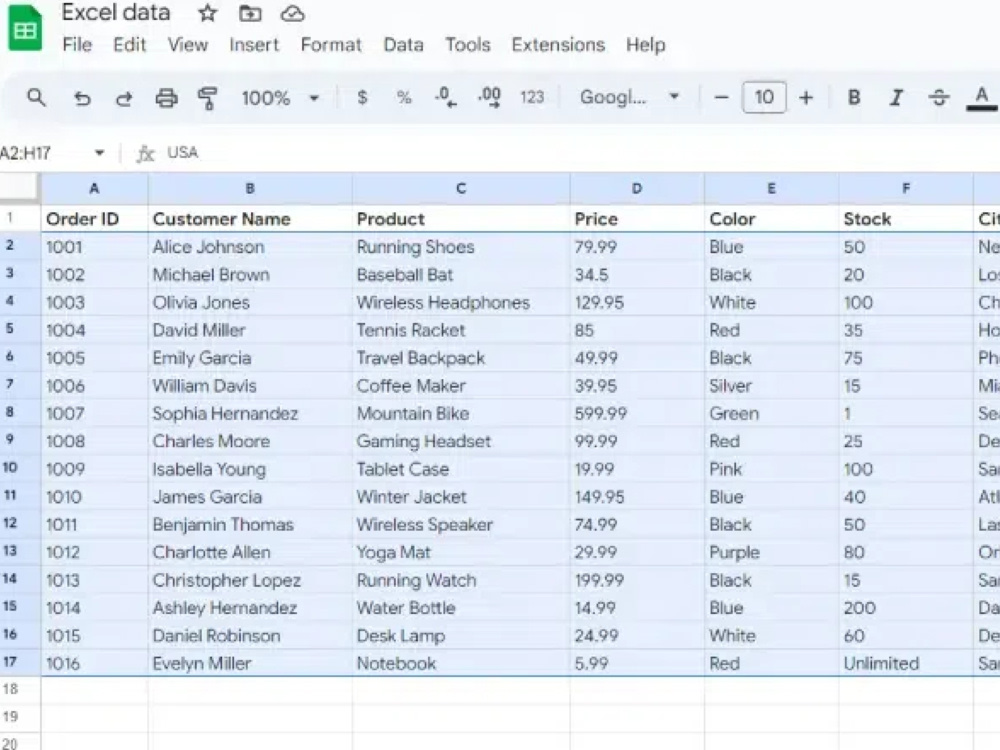Select the Order ID cell 1016
The width and height of the screenshot is (1000, 750).
coord(94,663)
